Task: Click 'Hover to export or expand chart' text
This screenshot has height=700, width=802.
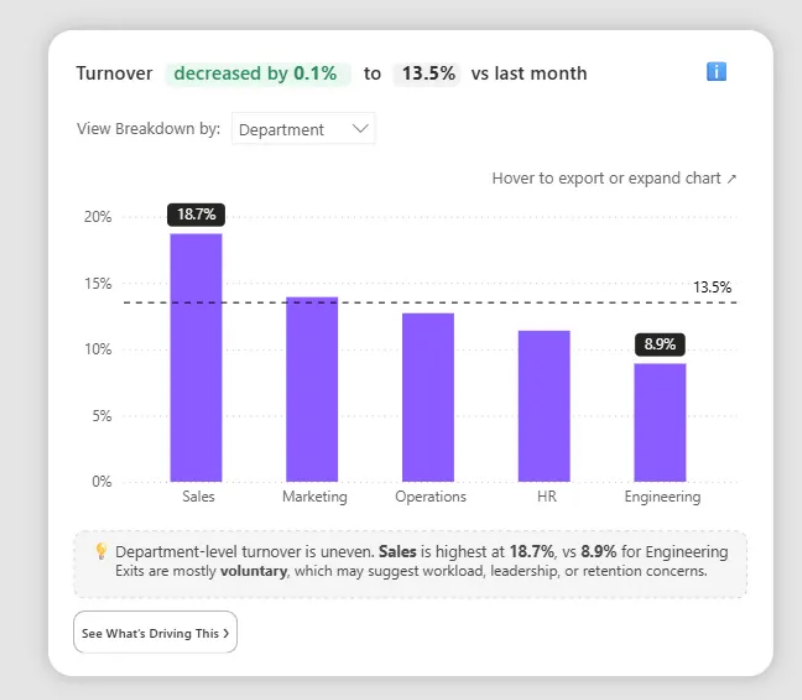Action: [606, 178]
